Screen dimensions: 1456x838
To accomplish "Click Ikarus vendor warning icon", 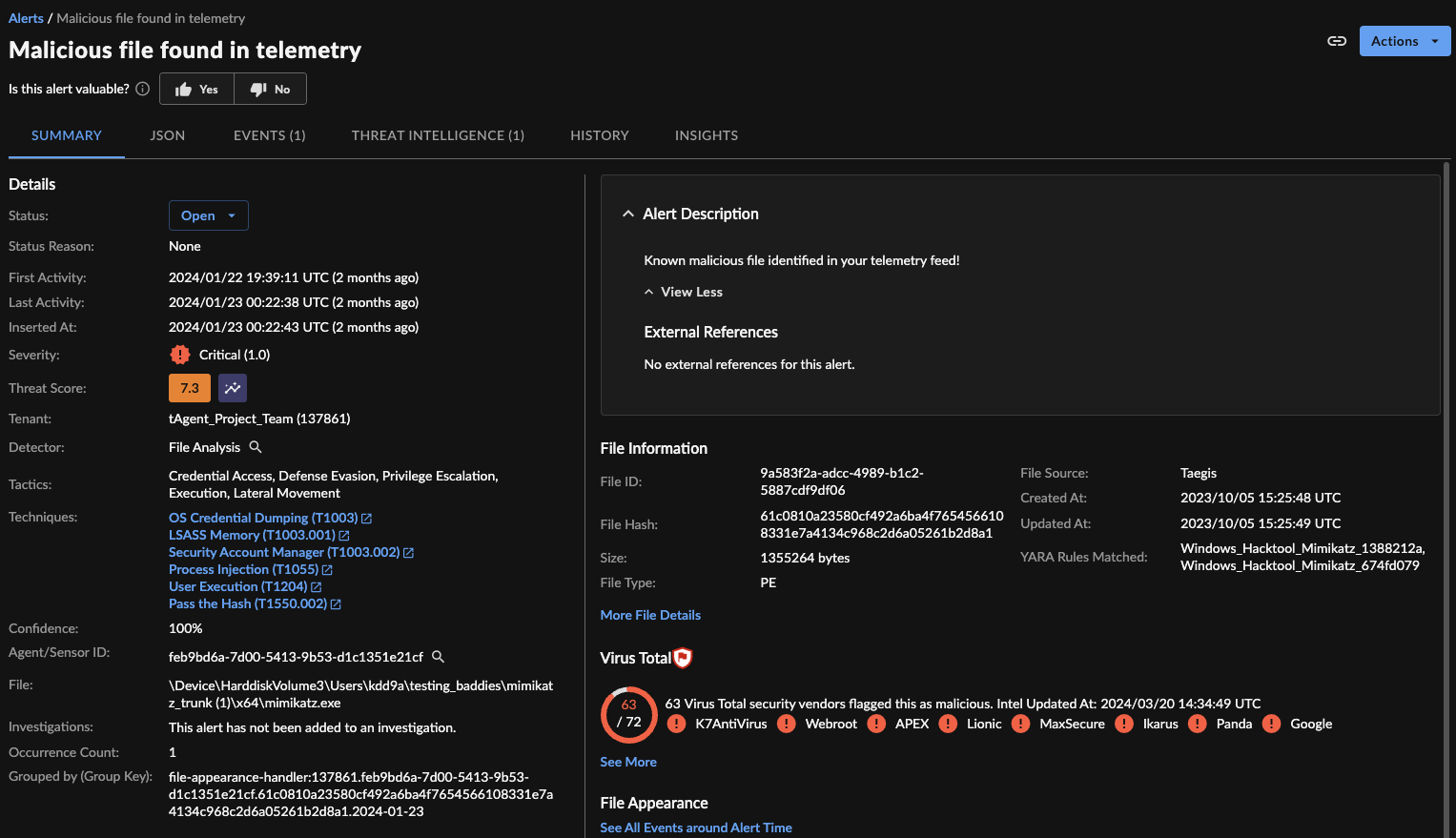I will click(x=1124, y=724).
